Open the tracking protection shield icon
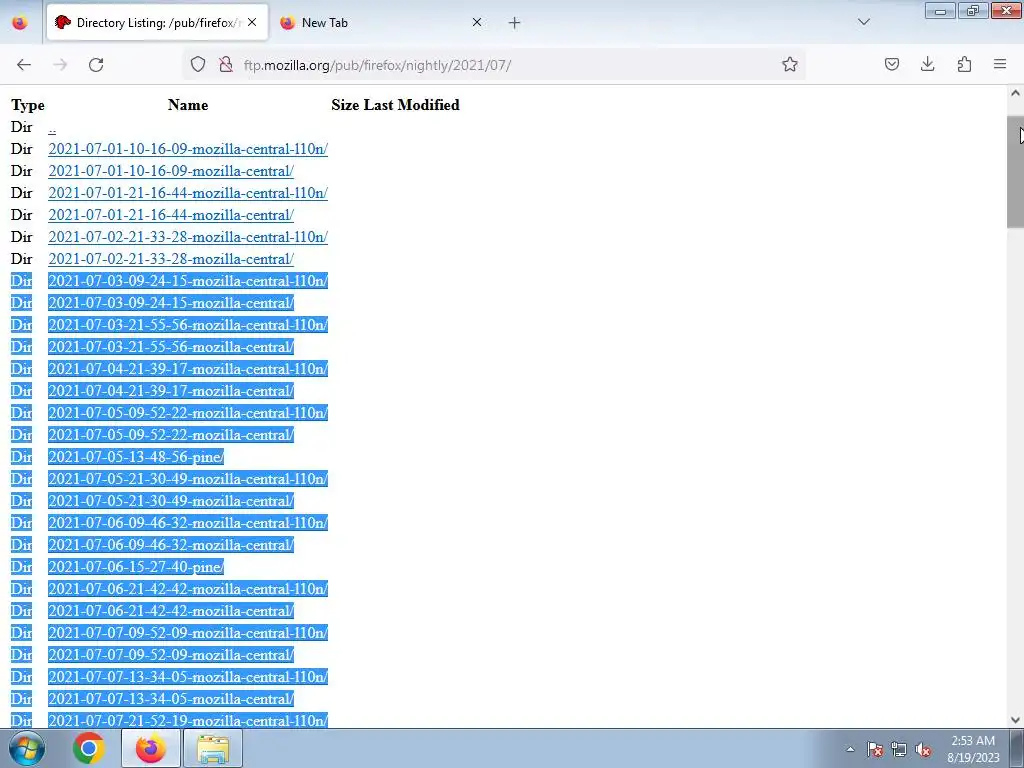1024x768 pixels. (198, 65)
